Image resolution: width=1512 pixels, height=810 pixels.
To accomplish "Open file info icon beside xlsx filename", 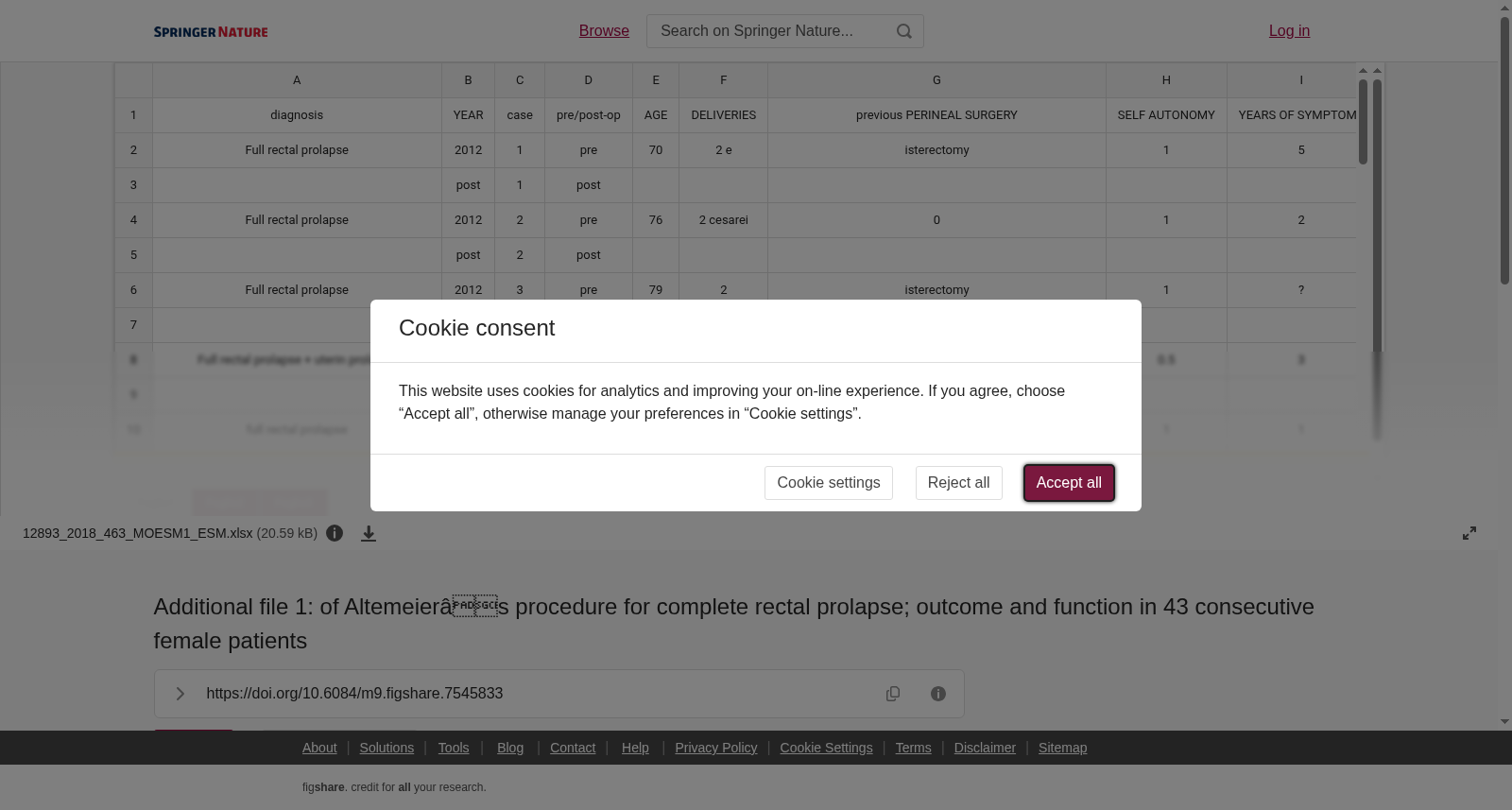I will pyautogui.click(x=335, y=533).
